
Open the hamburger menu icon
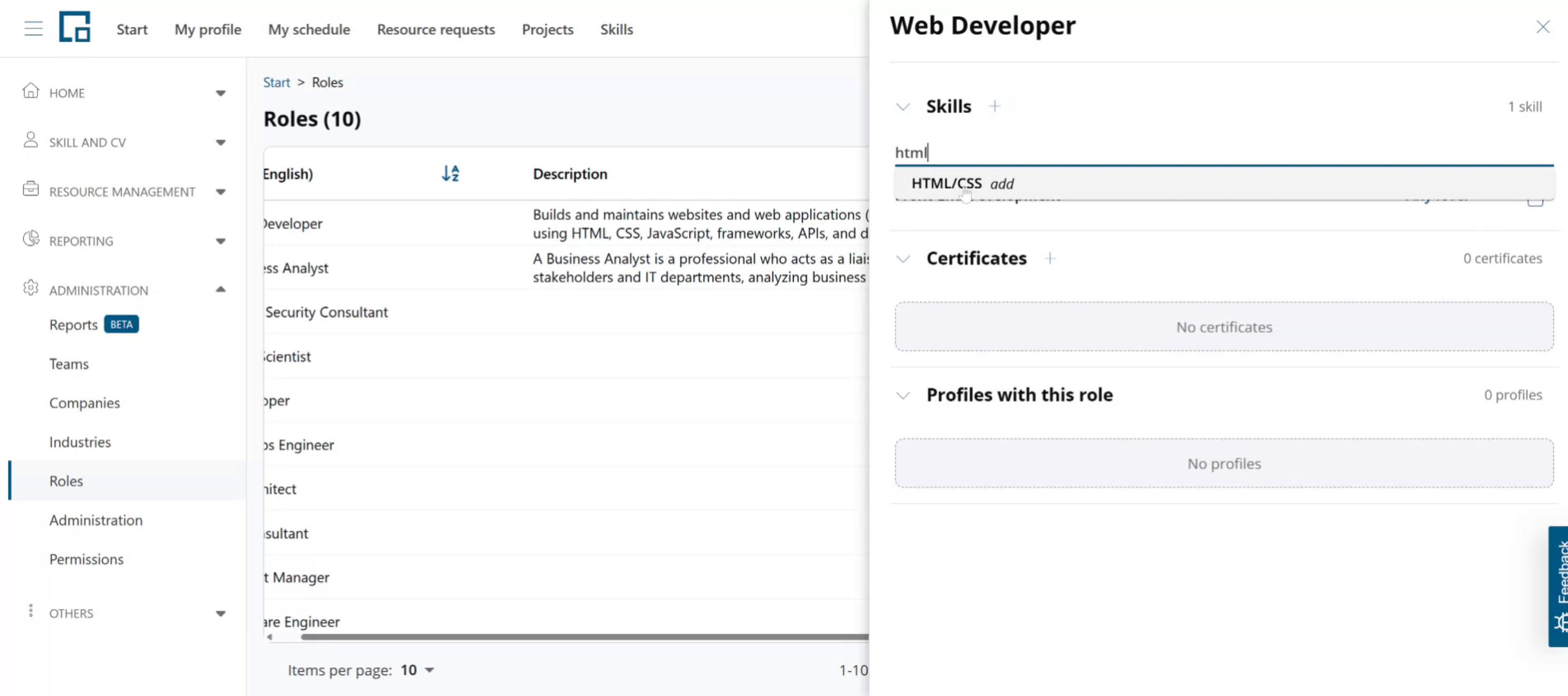(34, 28)
